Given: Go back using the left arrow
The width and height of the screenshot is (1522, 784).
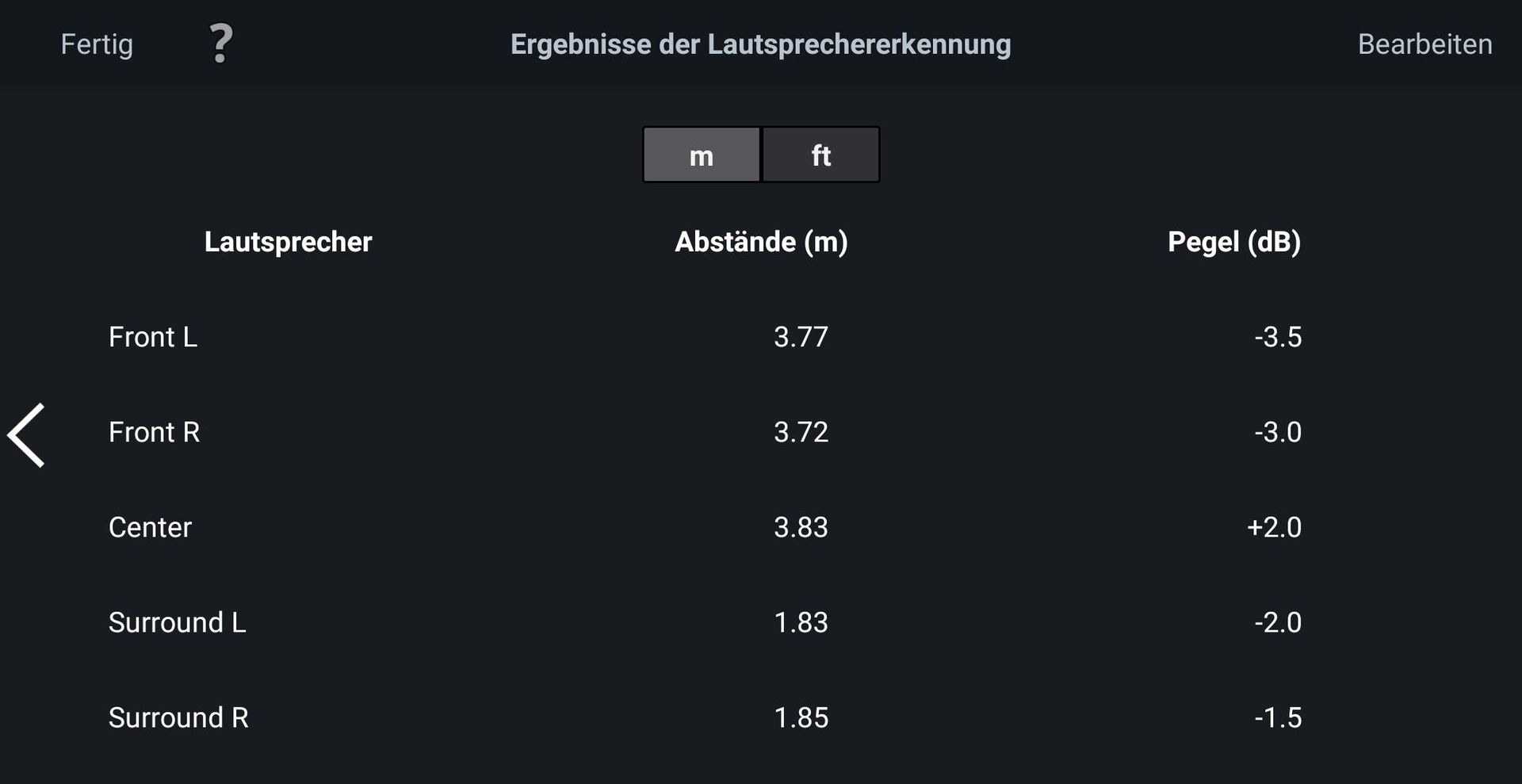Looking at the screenshot, I should pos(27,435).
